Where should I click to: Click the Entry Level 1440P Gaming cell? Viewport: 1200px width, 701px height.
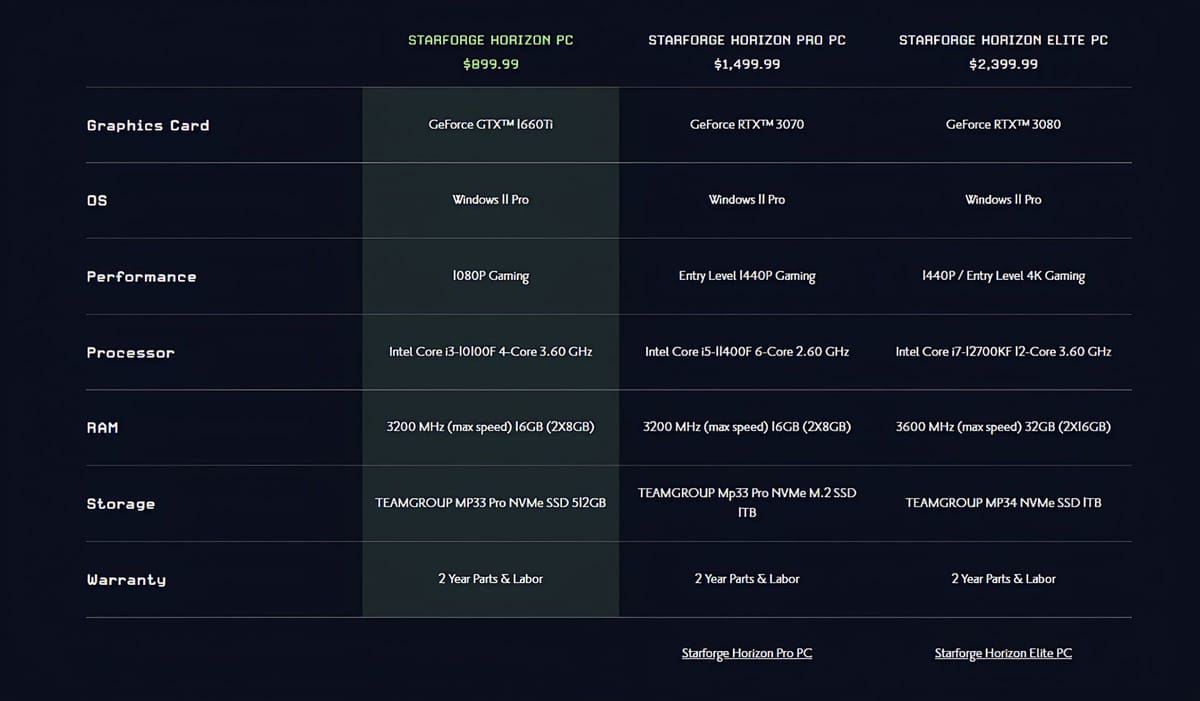(x=746, y=276)
